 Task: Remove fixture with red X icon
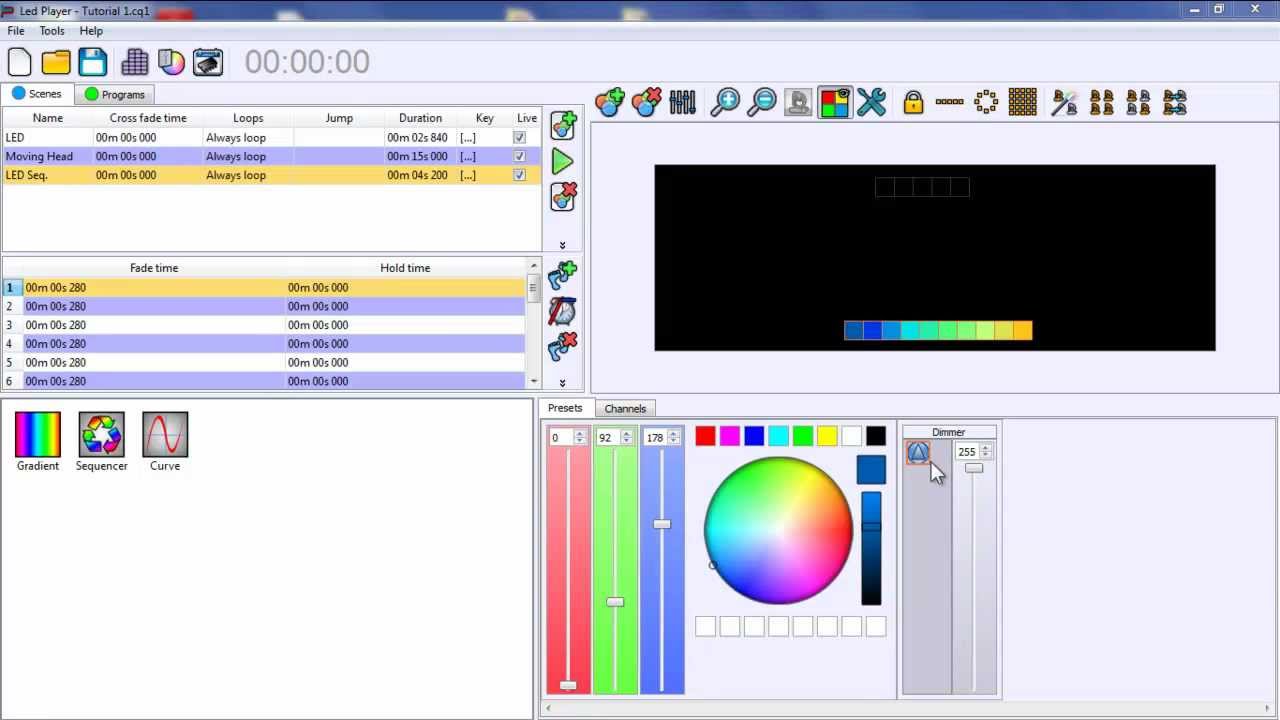[x=646, y=102]
